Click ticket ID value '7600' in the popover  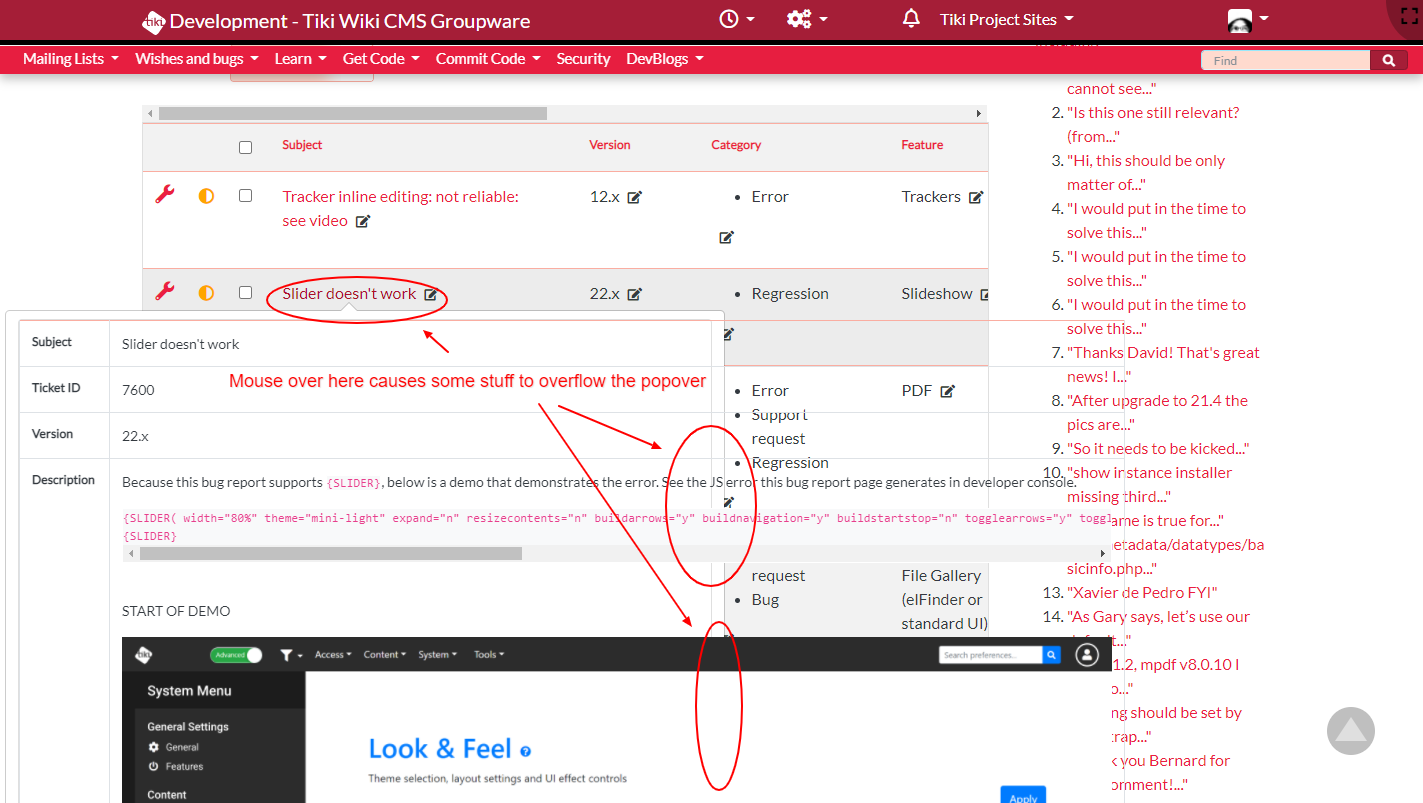click(x=138, y=390)
